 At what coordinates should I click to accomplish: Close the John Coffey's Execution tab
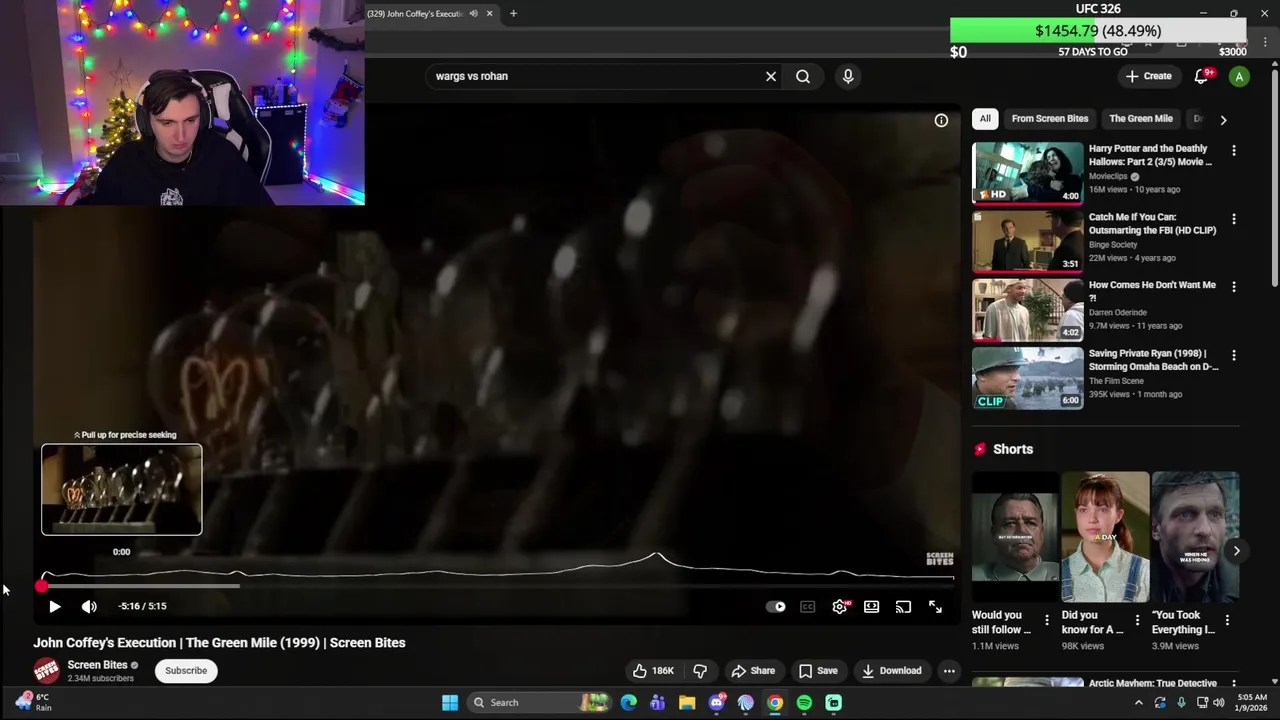click(489, 14)
